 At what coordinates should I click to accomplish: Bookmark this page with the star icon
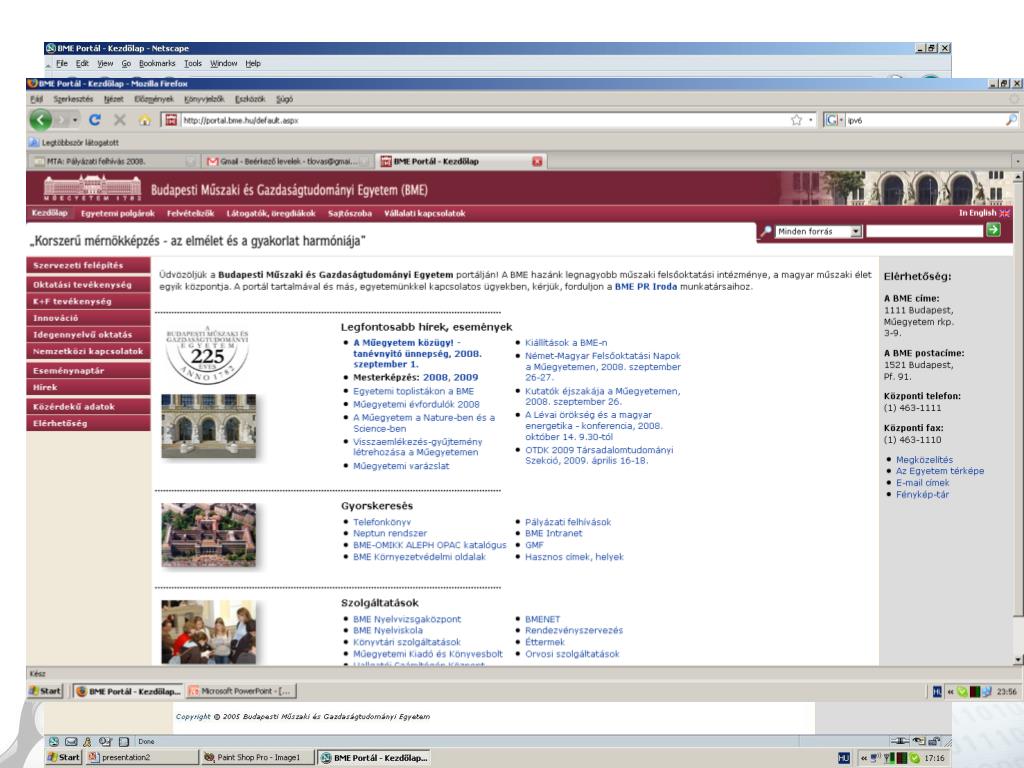click(796, 120)
